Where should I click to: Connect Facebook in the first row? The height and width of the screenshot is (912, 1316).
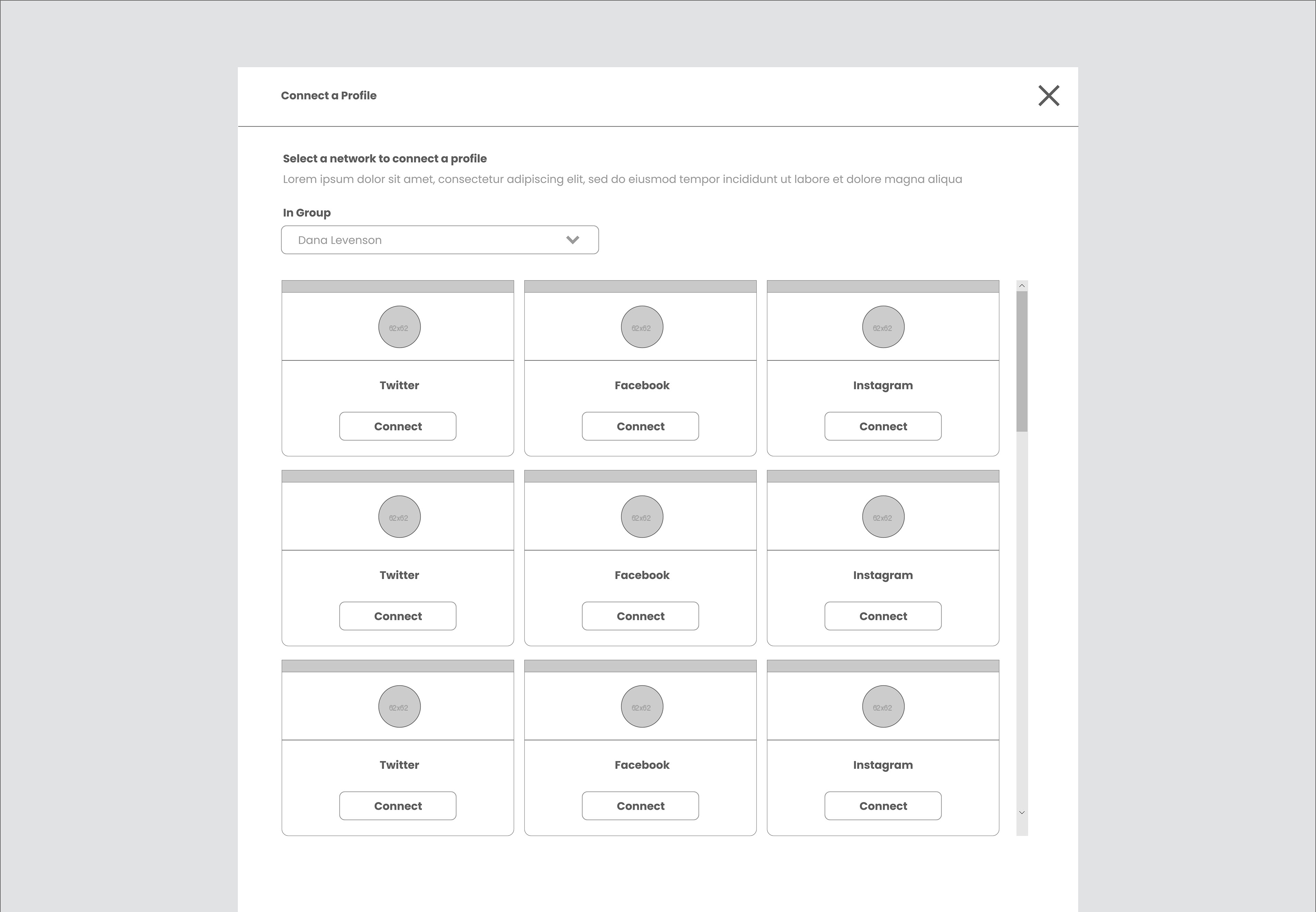pyautogui.click(x=640, y=426)
